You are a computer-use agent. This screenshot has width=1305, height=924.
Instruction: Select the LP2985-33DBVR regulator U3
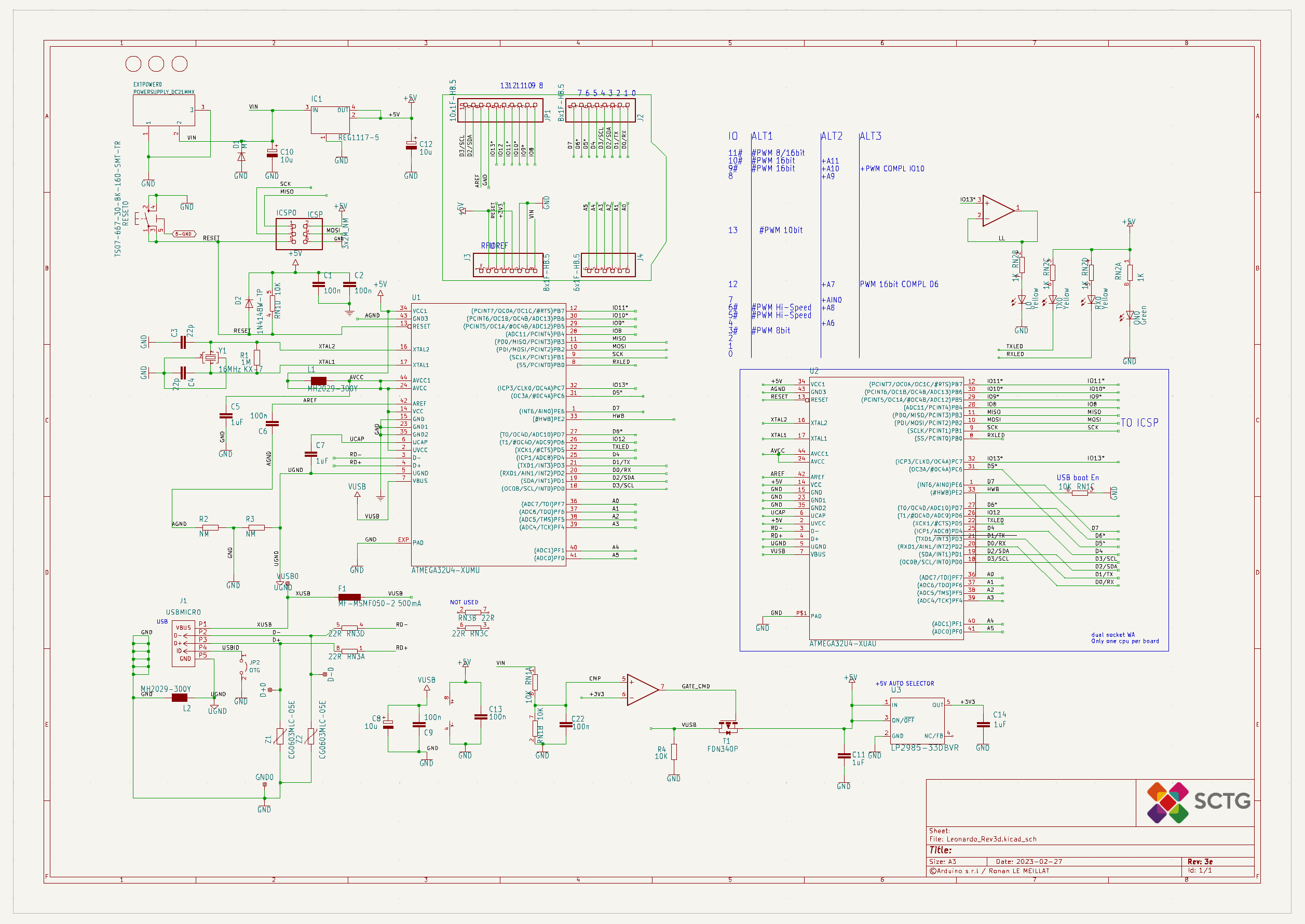tap(918, 720)
